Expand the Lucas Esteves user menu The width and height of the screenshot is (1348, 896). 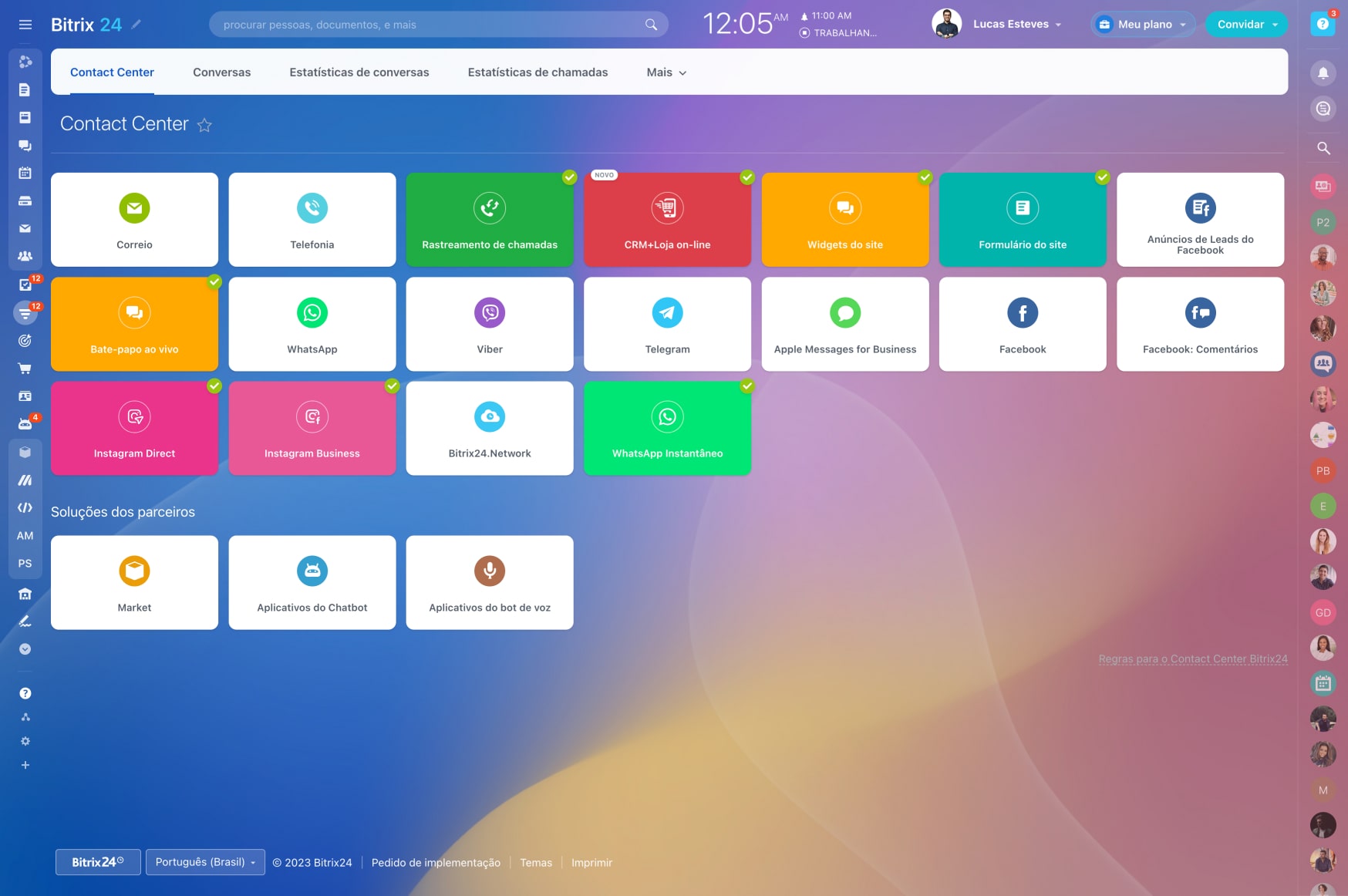(1016, 25)
